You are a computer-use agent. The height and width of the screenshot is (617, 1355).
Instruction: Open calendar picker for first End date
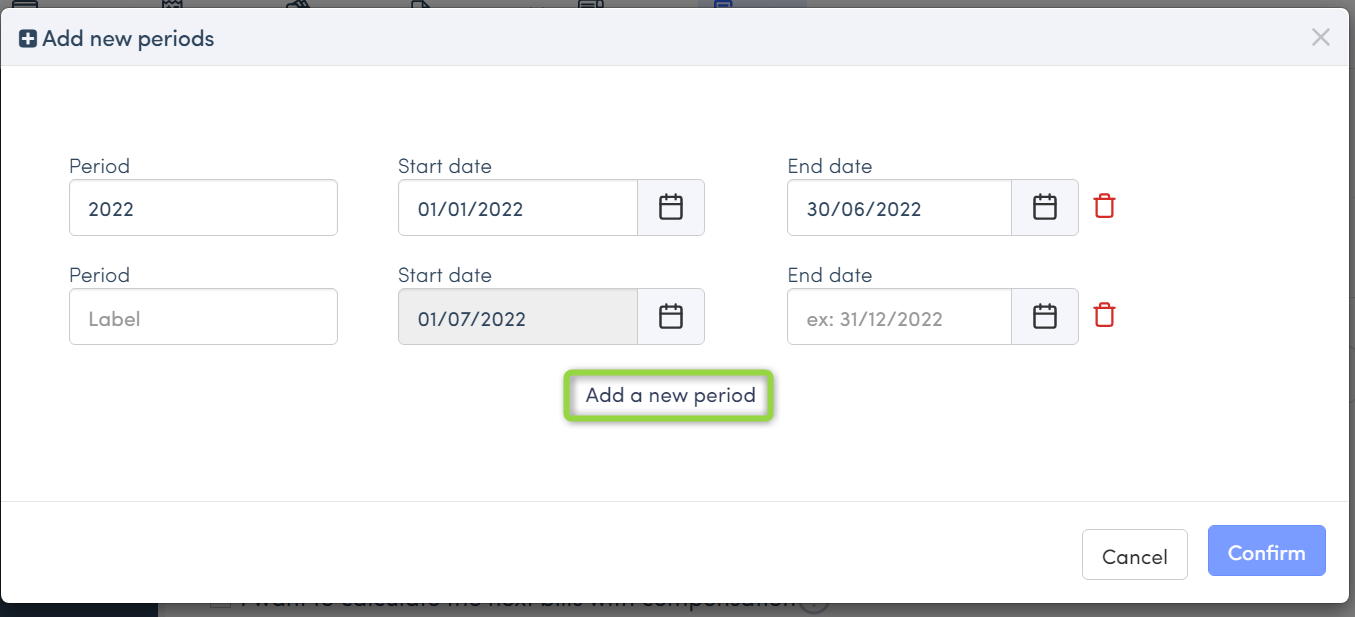(x=1045, y=208)
